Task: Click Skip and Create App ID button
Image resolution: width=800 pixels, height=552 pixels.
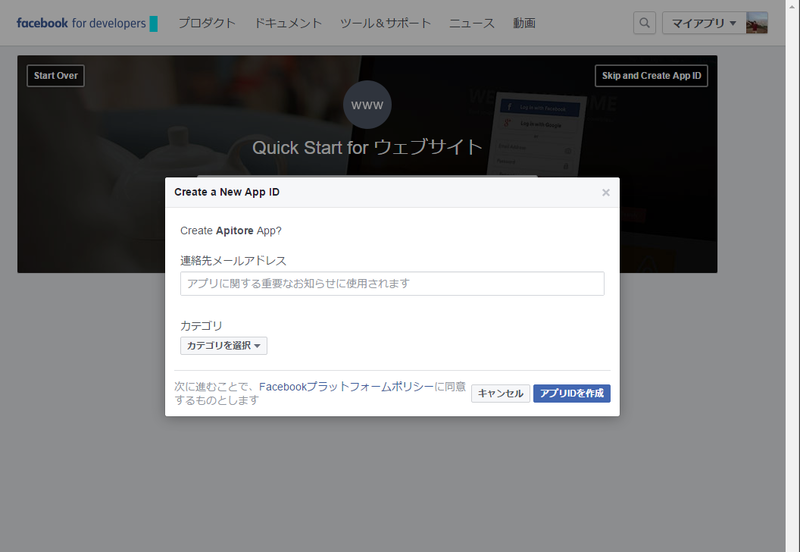Action: [x=652, y=76]
